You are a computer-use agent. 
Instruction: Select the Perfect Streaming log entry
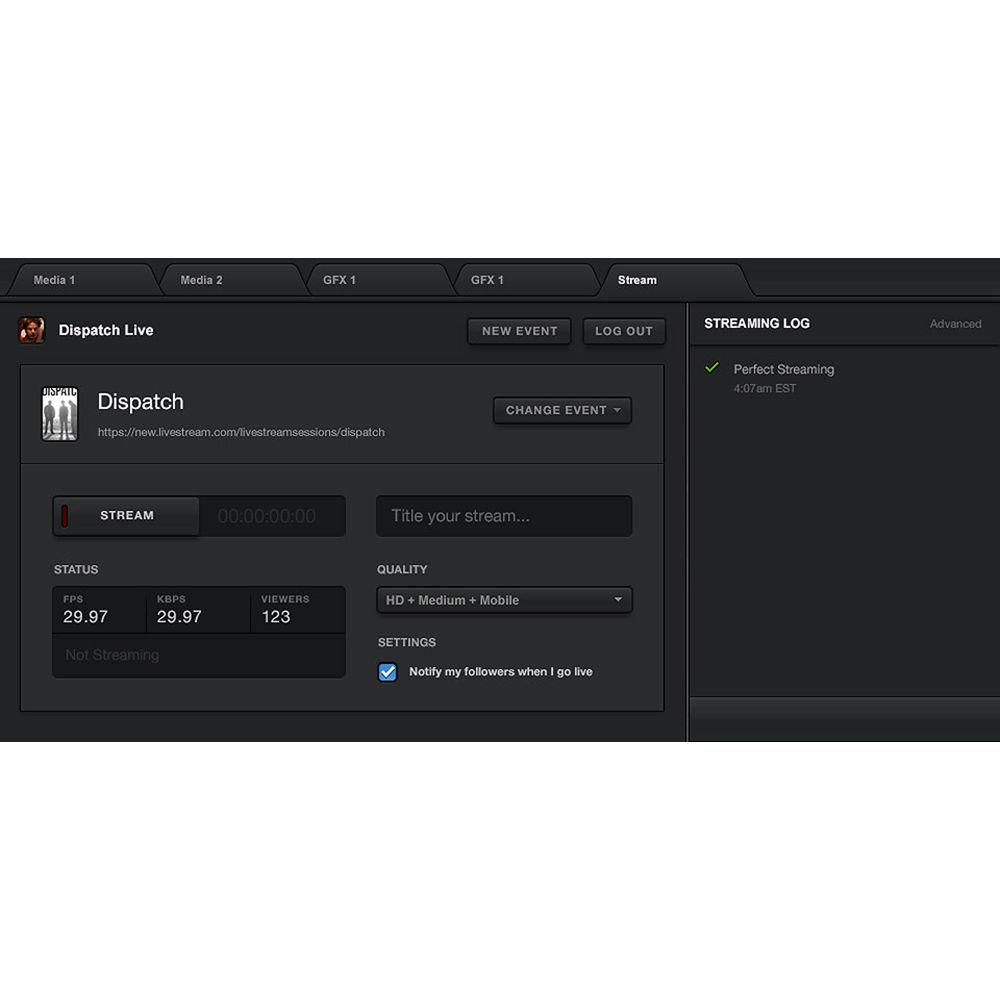coord(783,369)
